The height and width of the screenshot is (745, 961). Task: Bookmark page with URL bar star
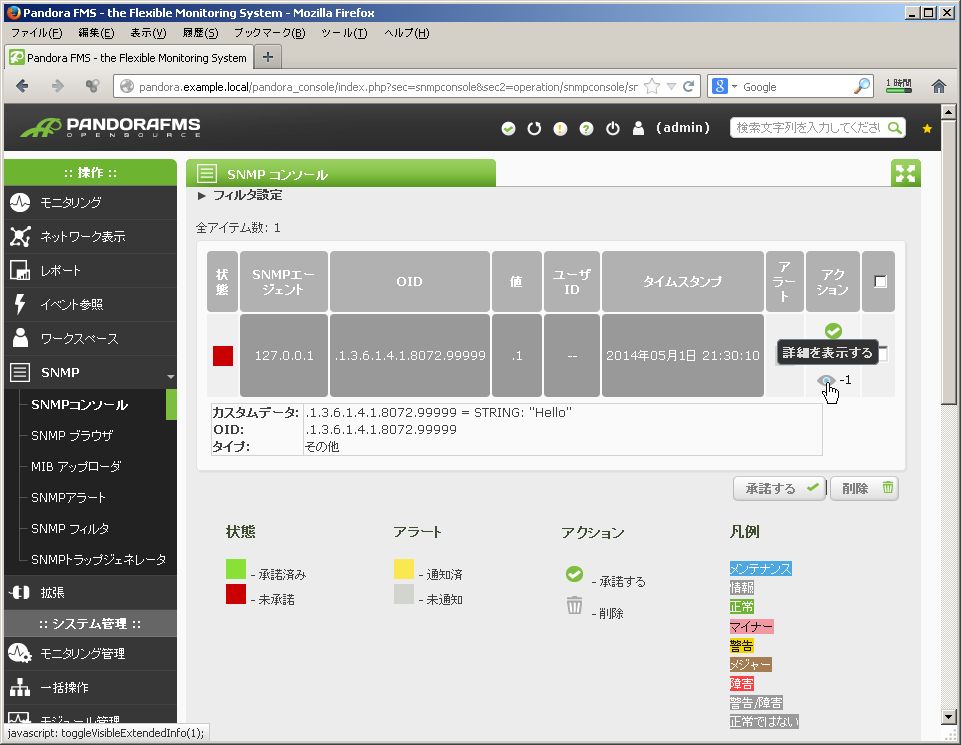pyautogui.click(x=652, y=86)
